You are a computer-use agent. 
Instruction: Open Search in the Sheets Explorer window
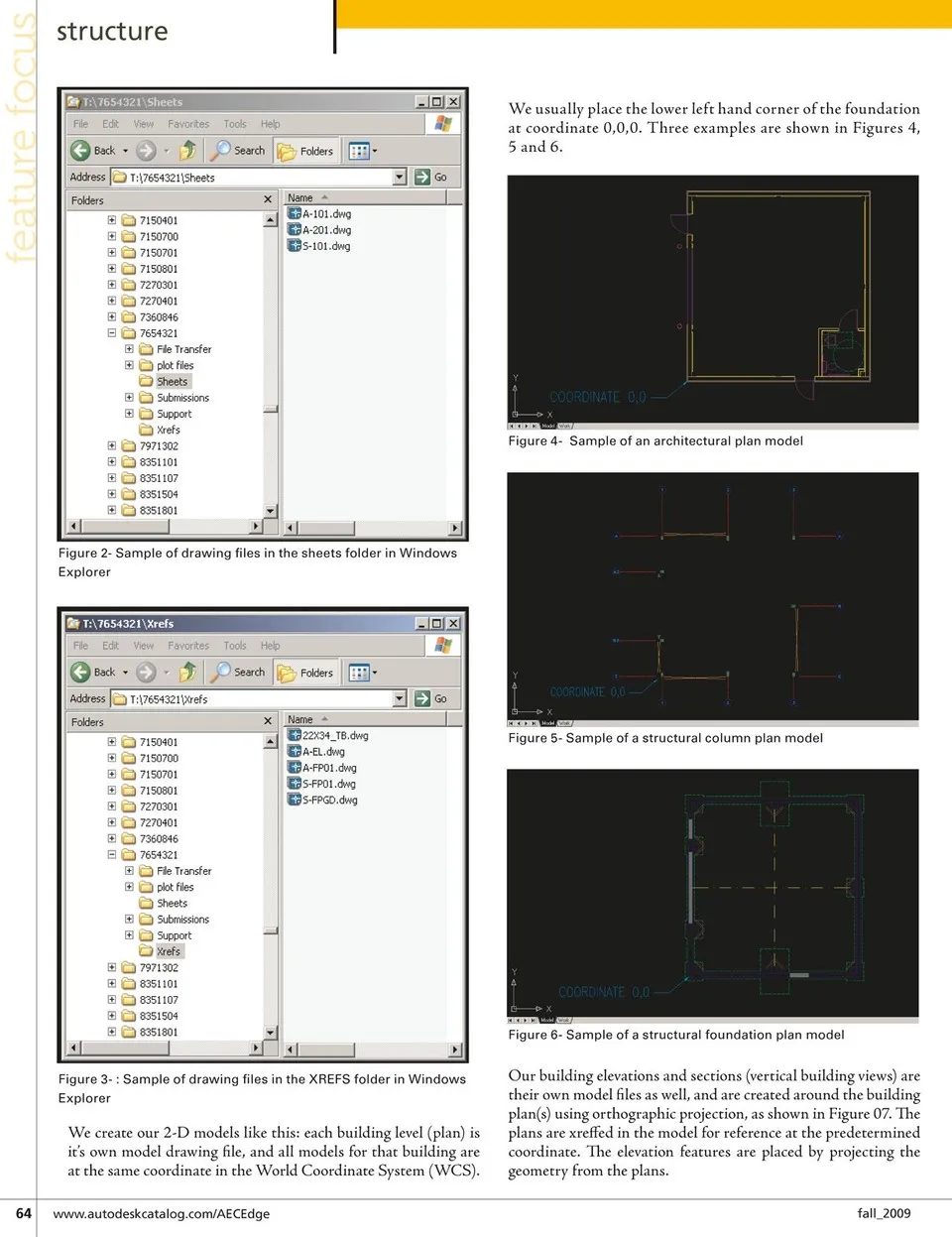point(239,151)
